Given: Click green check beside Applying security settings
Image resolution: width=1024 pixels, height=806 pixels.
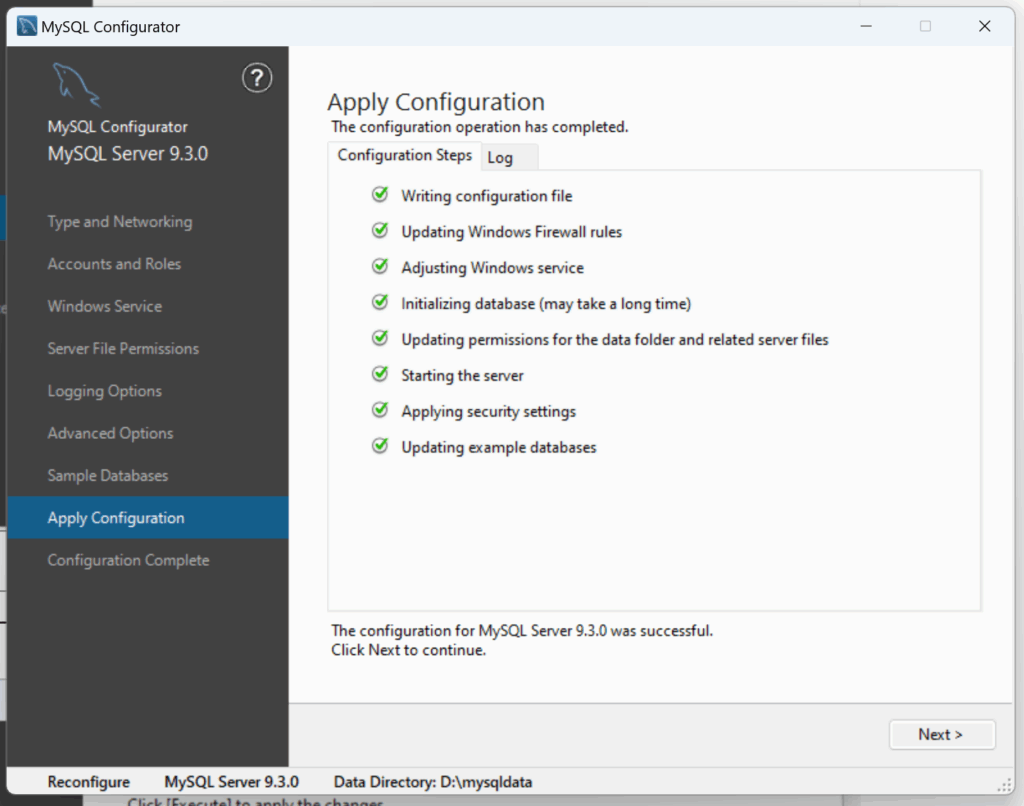Looking at the screenshot, I should tap(380, 411).
